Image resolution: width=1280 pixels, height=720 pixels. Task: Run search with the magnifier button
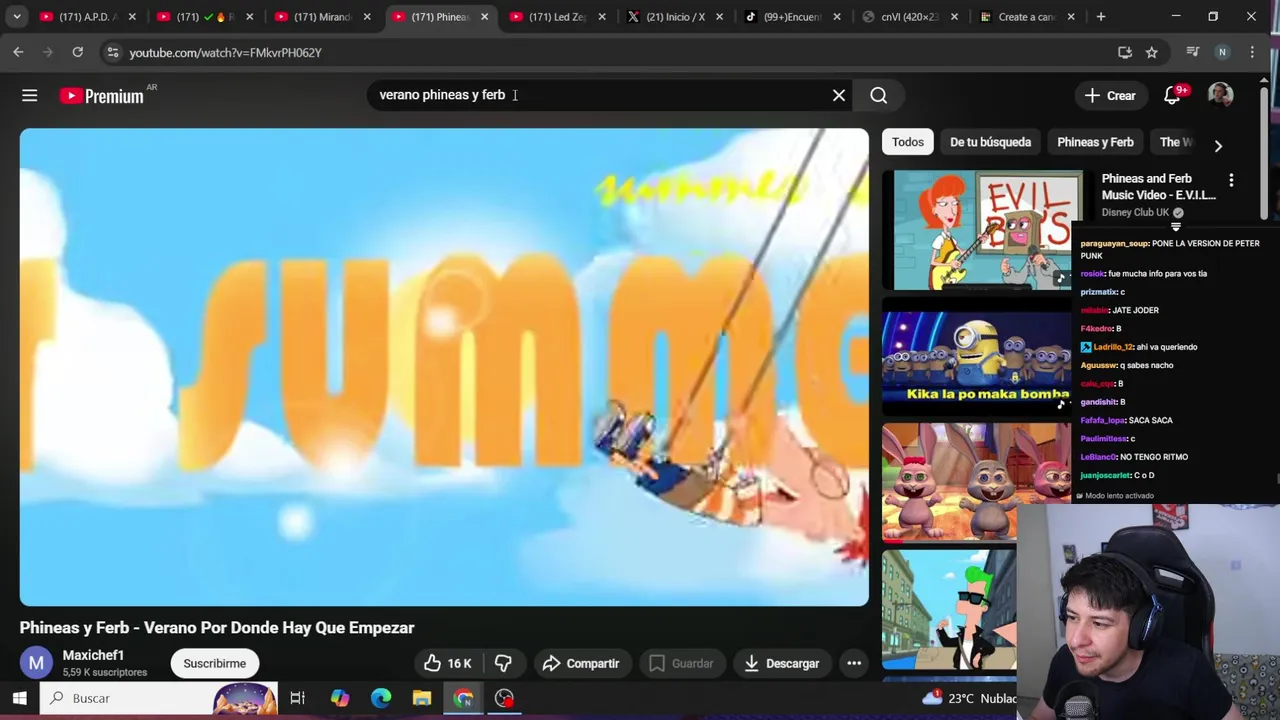(878, 95)
